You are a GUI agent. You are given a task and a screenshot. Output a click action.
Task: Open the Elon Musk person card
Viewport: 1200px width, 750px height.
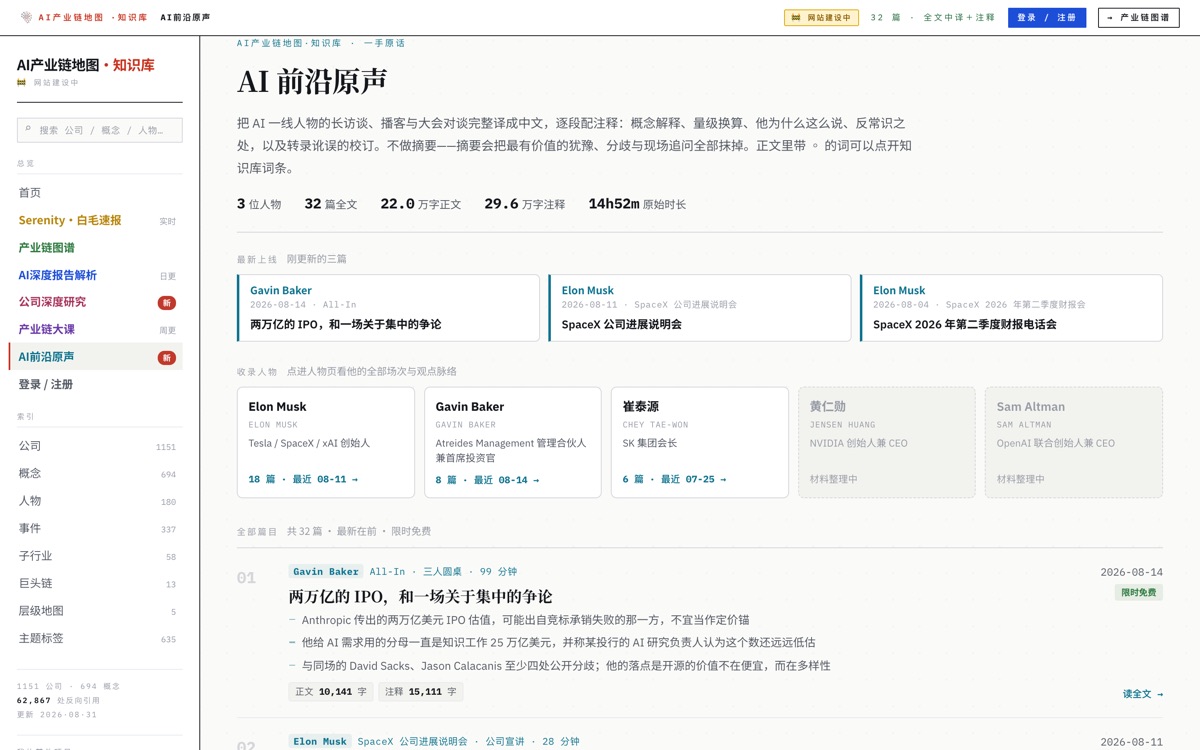[x=326, y=442]
